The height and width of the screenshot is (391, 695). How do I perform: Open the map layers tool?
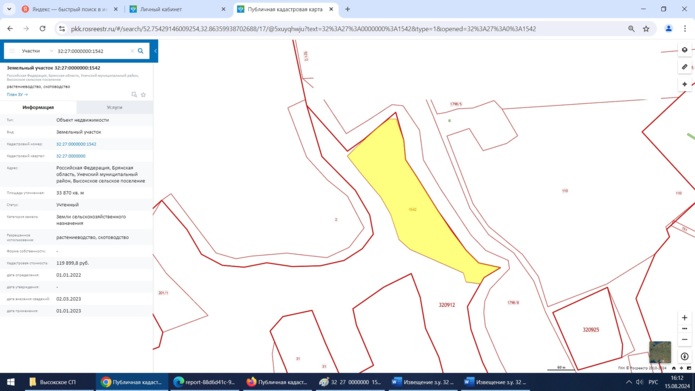(684, 50)
